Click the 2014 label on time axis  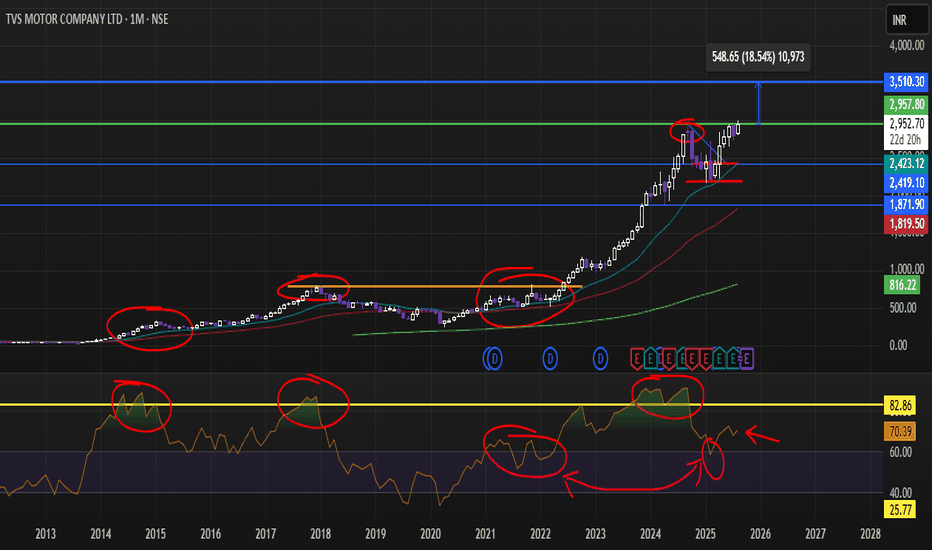point(100,534)
